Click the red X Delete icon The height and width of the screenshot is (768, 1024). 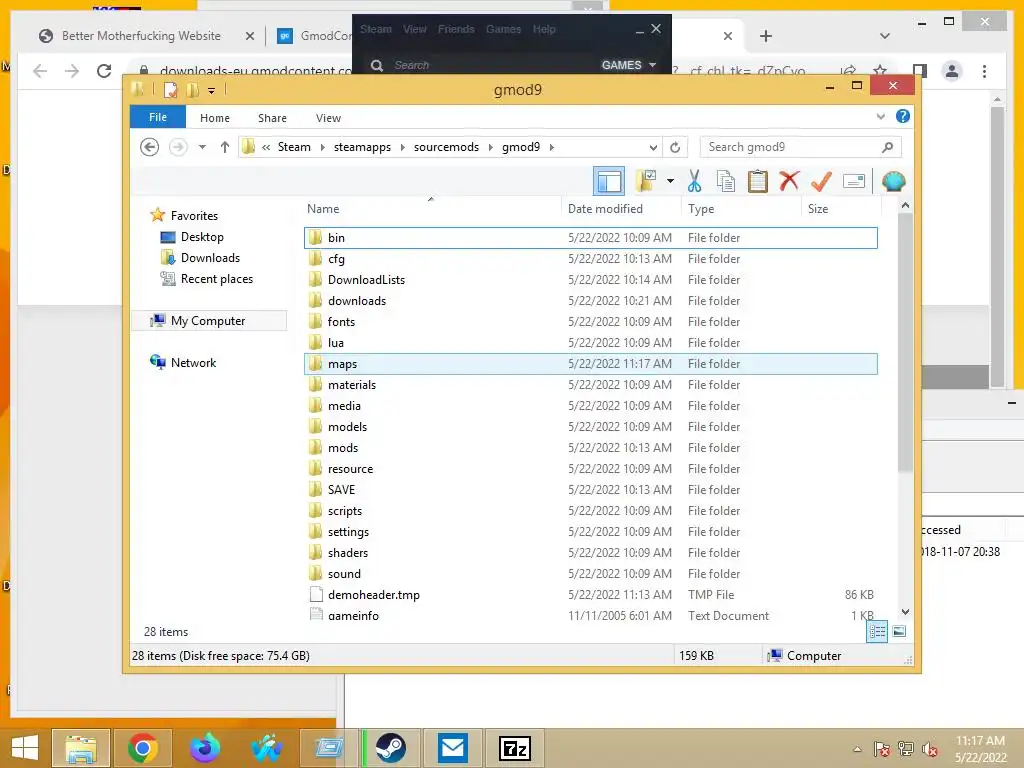pyautogui.click(x=789, y=181)
